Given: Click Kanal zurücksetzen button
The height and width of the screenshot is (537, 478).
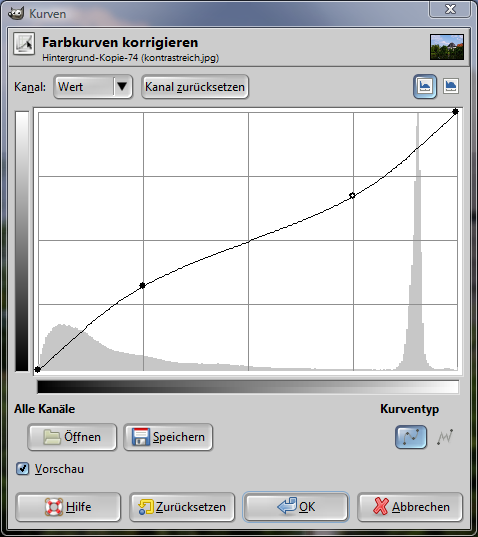Looking at the screenshot, I should (195, 87).
